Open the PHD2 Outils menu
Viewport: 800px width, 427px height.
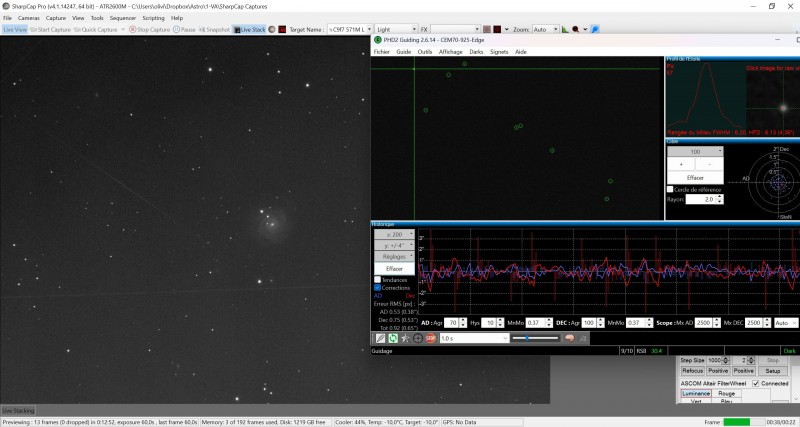(x=424, y=52)
